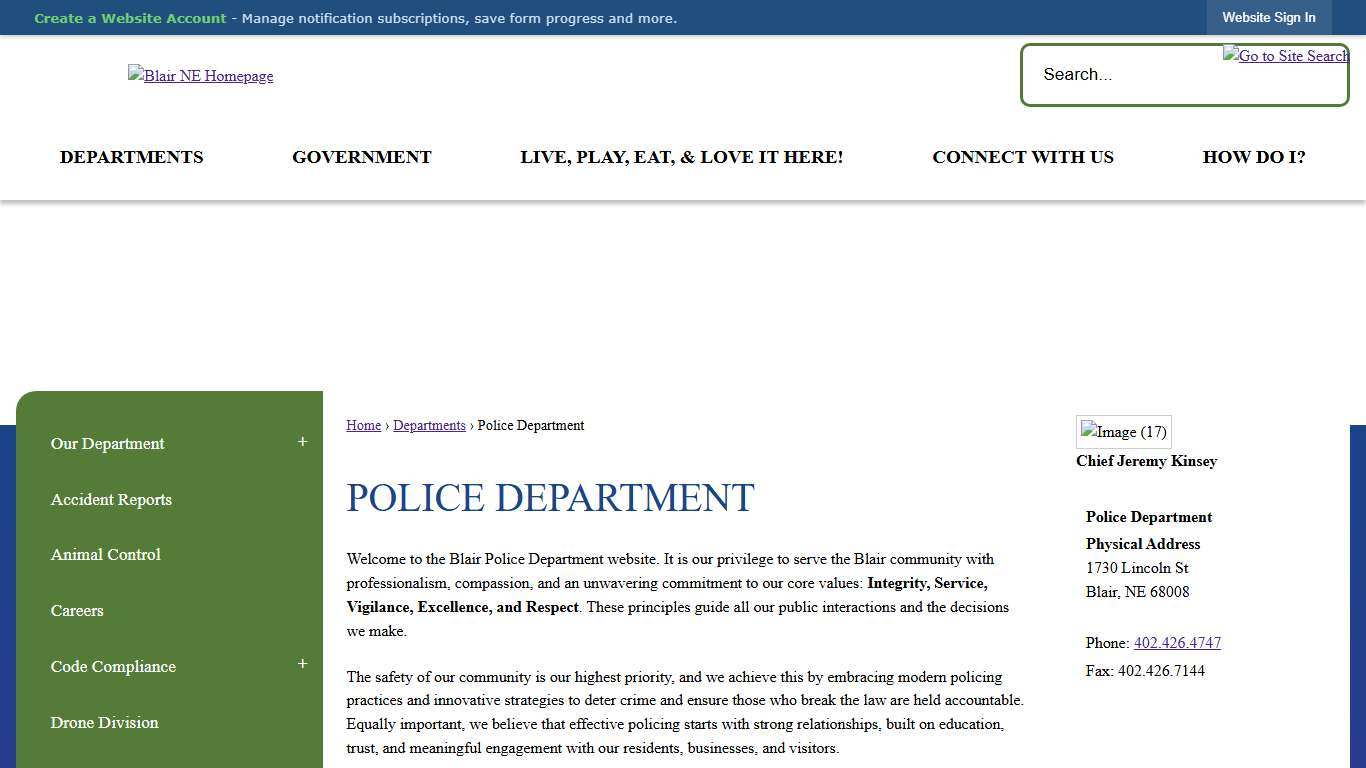Click Home in the breadcrumb trail
Image resolution: width=1366 pixels, height=768 pixels.
(x=363, y=425)
